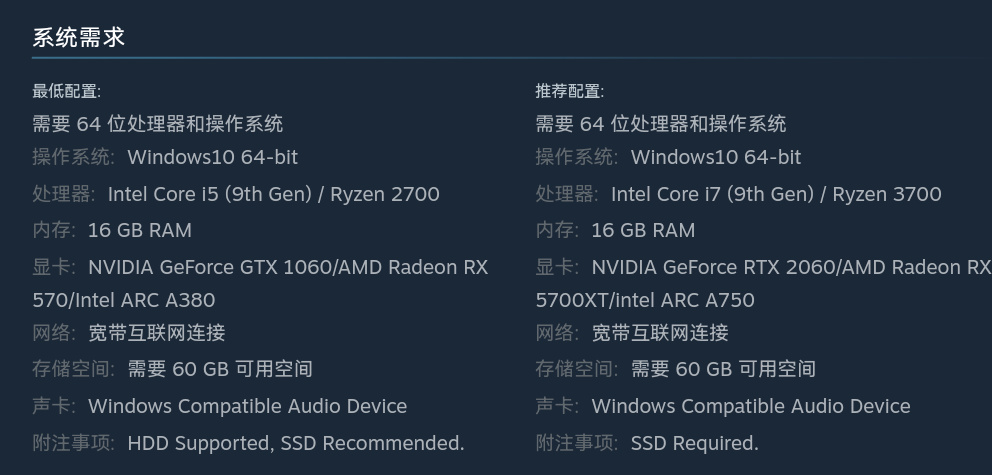Screen dimensions: 992x475
Task: Click the 系统需求 section heading
Action: coord(78,38)
